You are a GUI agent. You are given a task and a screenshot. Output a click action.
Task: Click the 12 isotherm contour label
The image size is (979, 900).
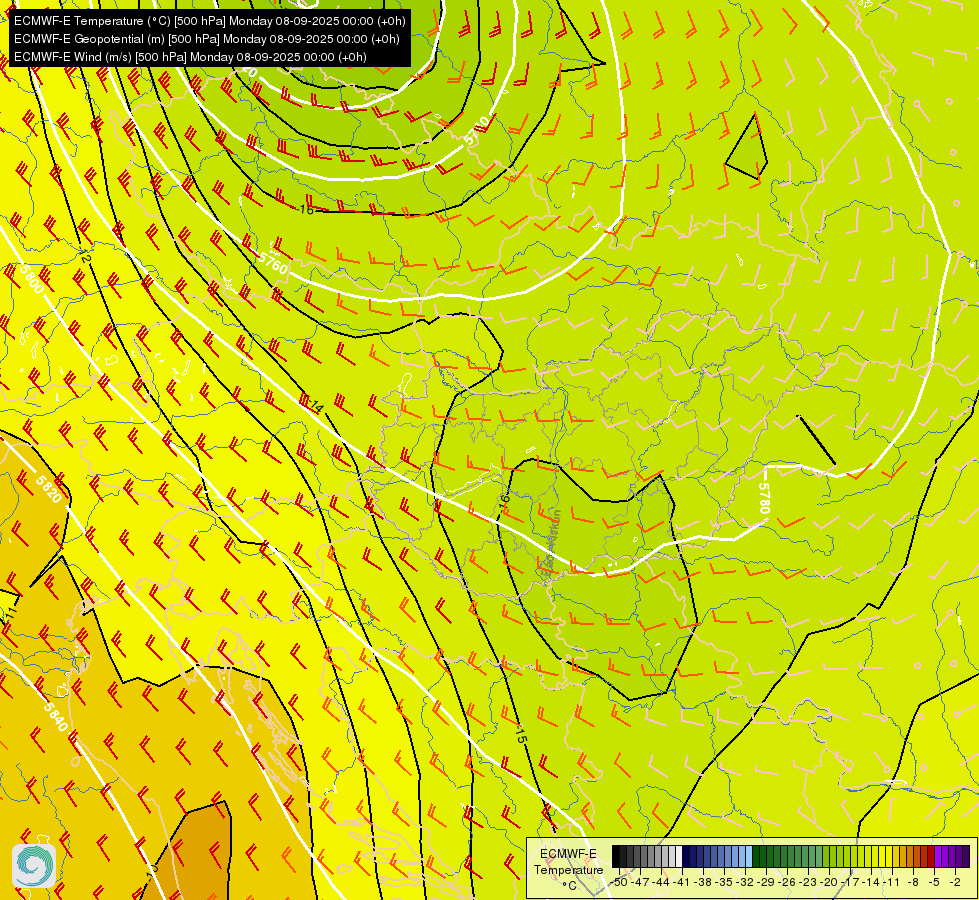tap(86, 257)
